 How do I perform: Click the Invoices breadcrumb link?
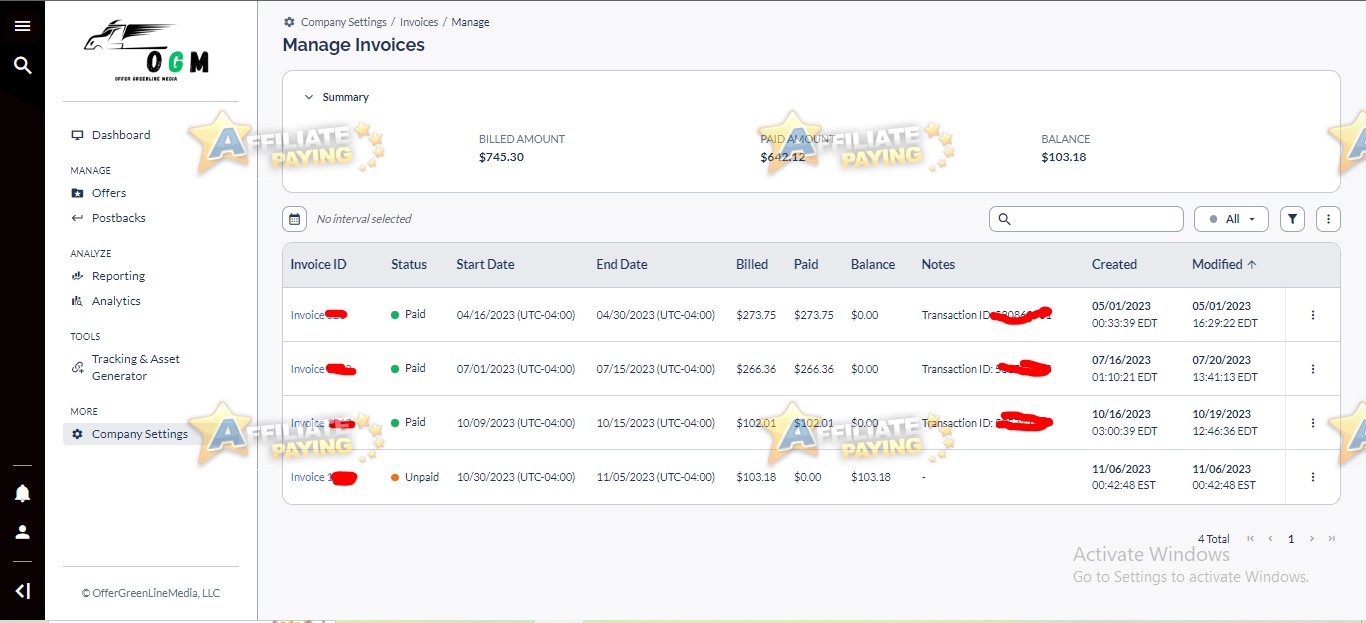pos(419,22)
